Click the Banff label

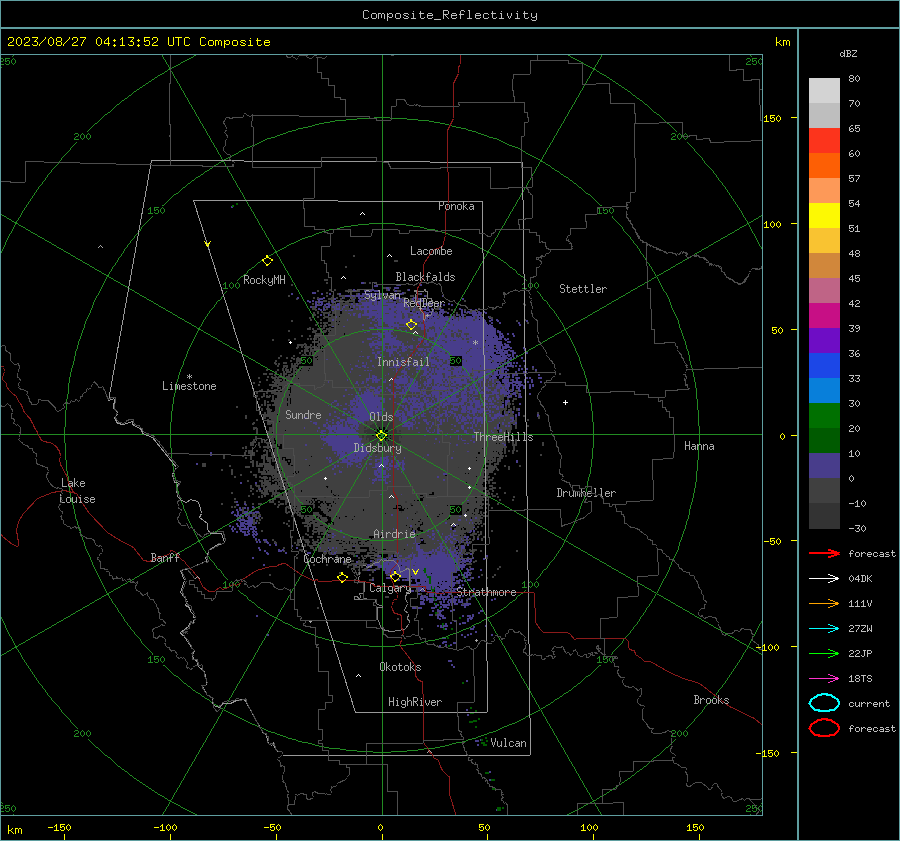coord(165,557)
